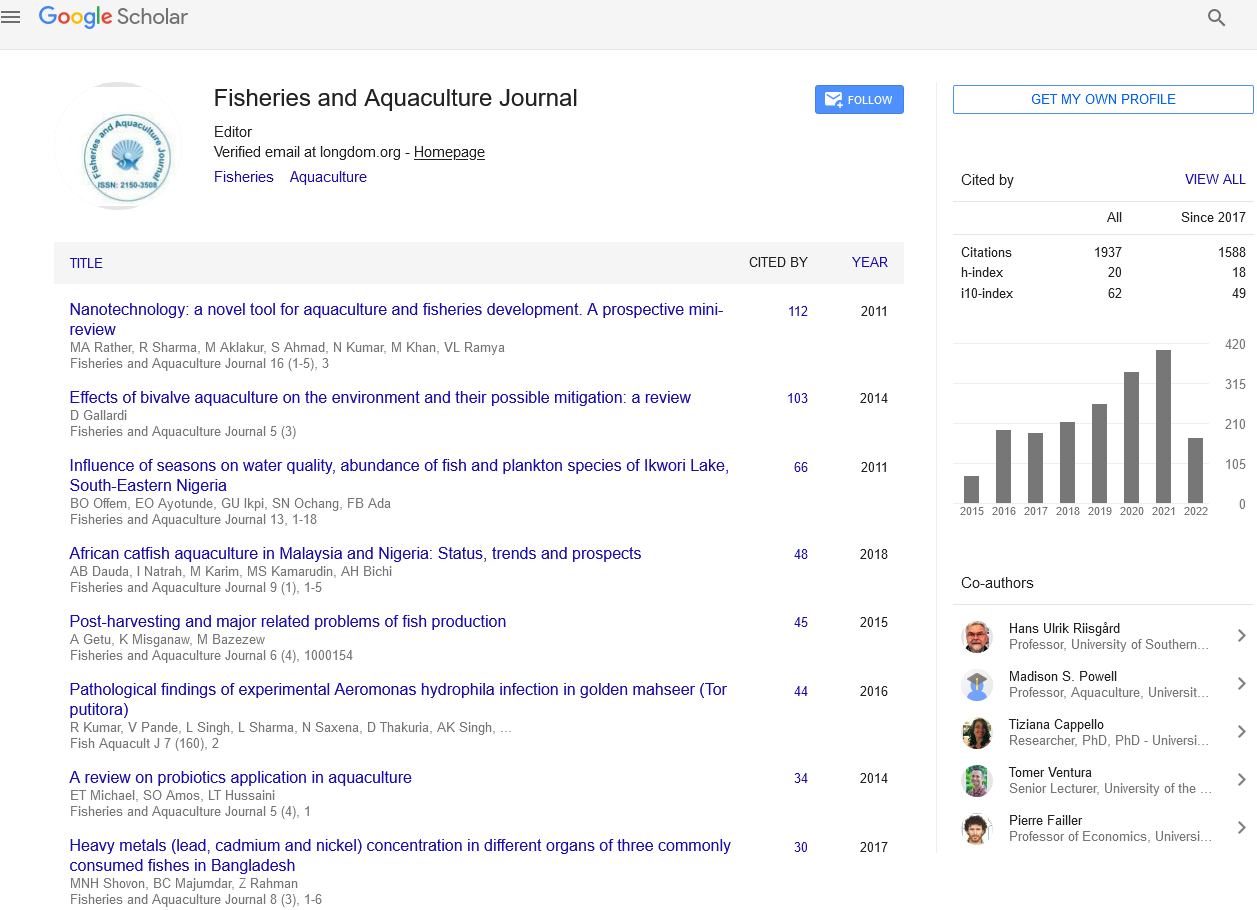Click the search magnifier icon
Screen dimensions: 1257x910
click(1216, 18)
